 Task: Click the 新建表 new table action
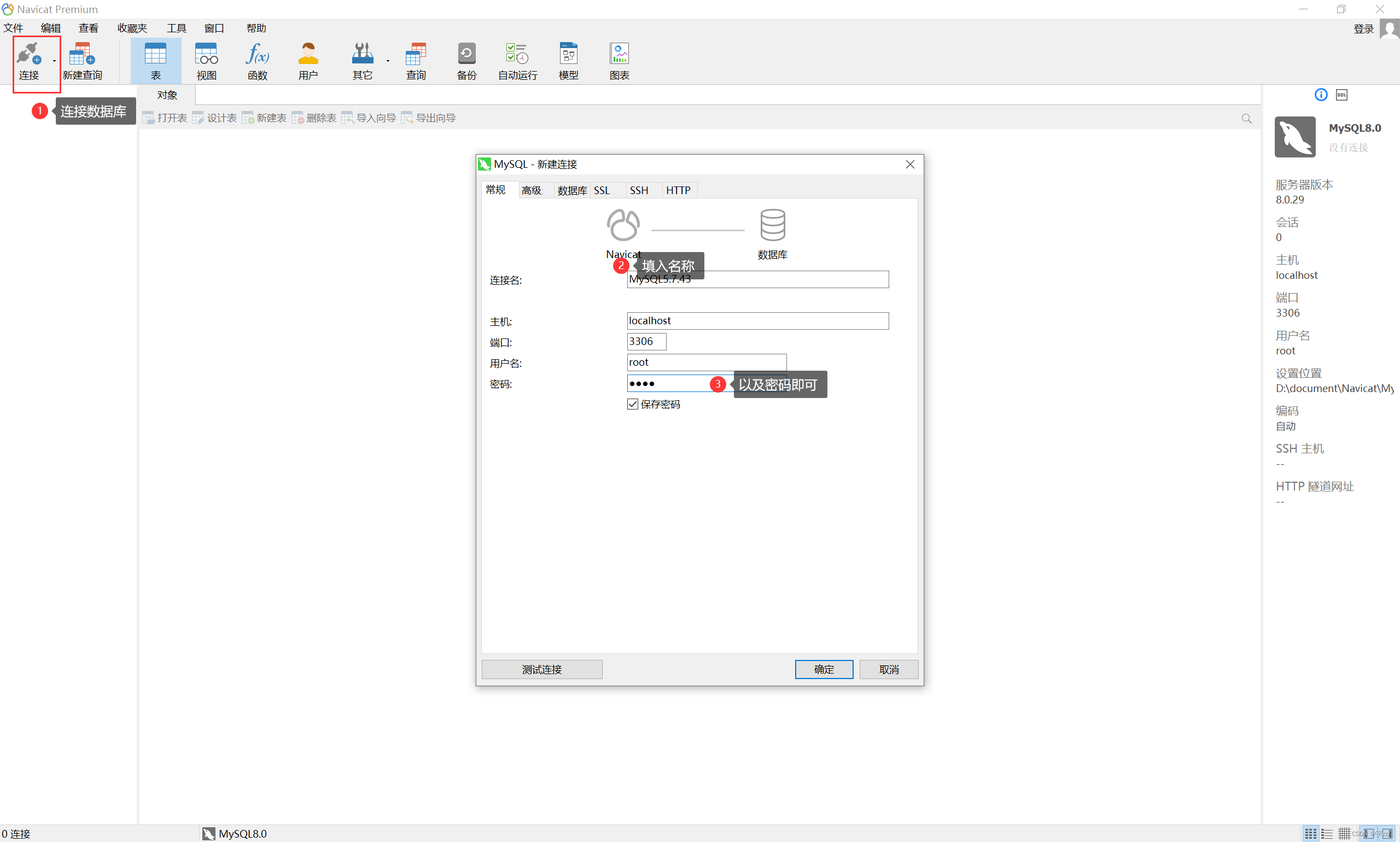(264, 118)
